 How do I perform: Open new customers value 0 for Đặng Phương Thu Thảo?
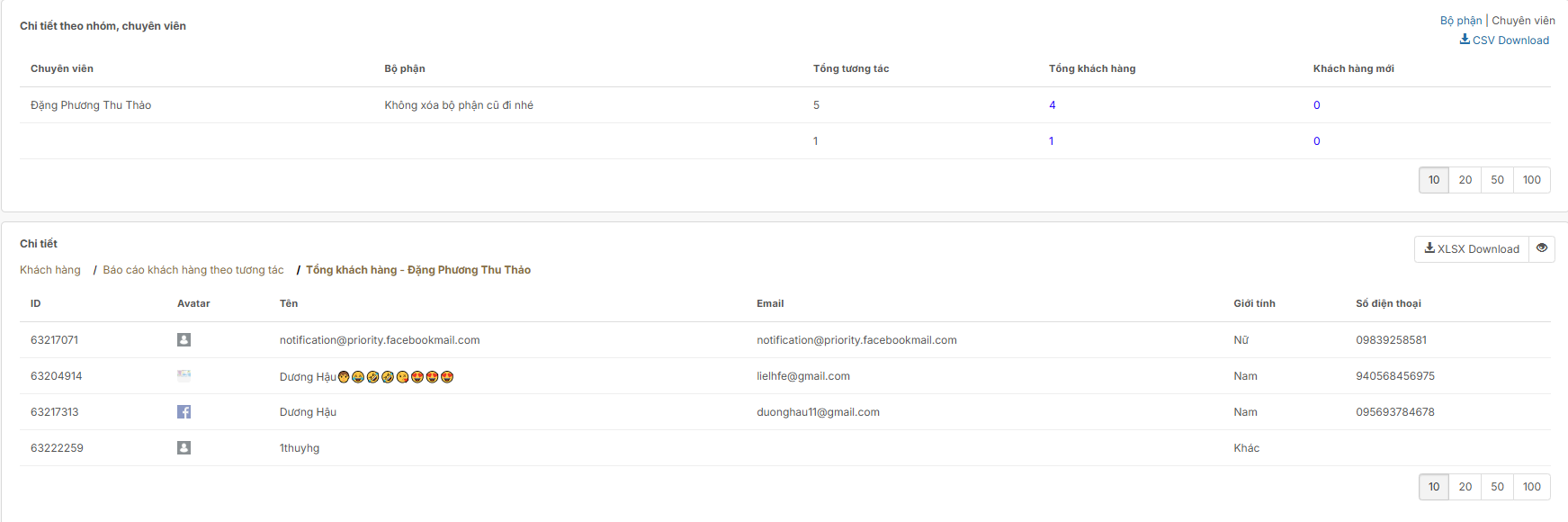[x=1316, y=105]
